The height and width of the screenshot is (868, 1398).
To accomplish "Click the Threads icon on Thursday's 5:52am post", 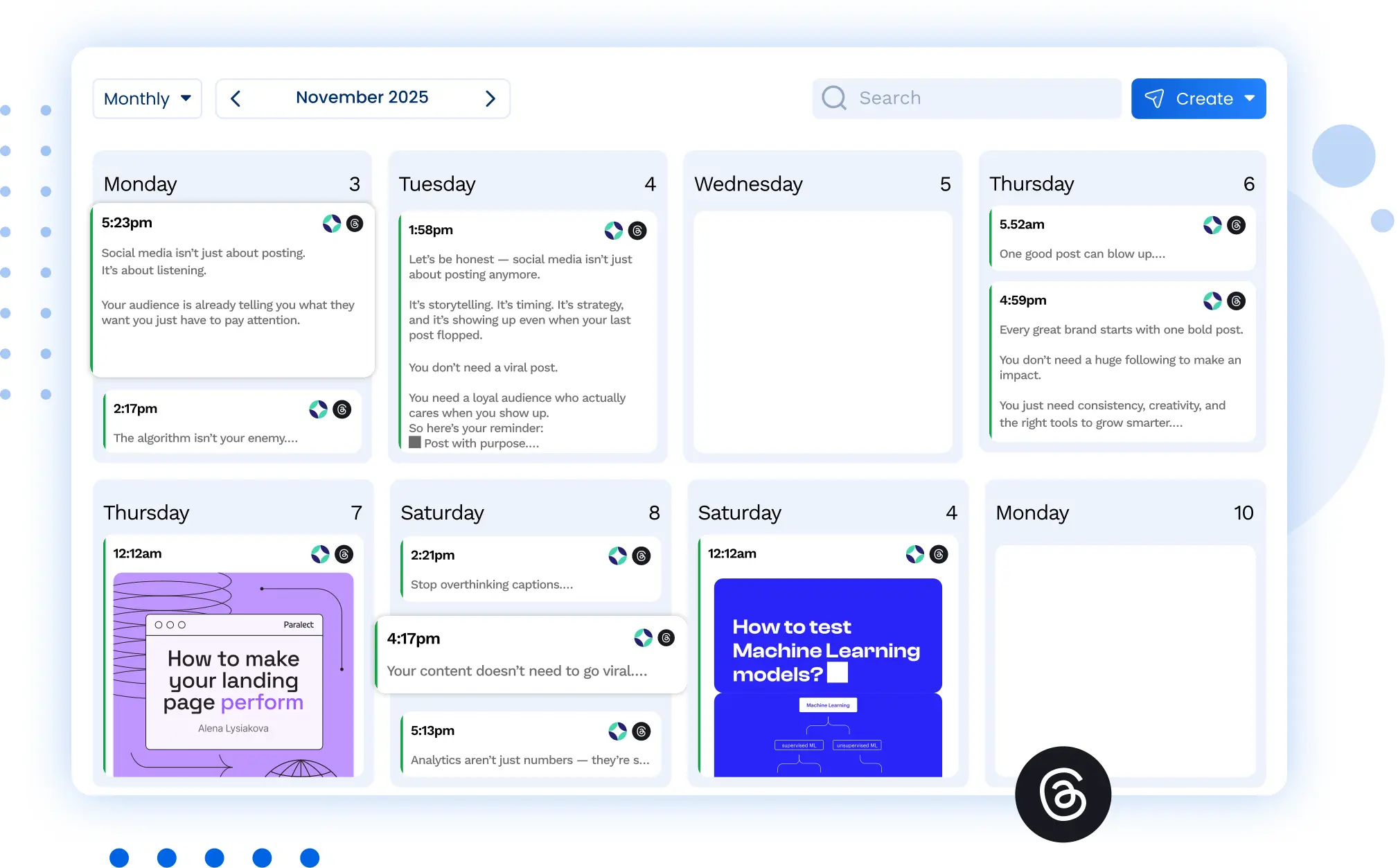I will click(x=1237, y=224).
